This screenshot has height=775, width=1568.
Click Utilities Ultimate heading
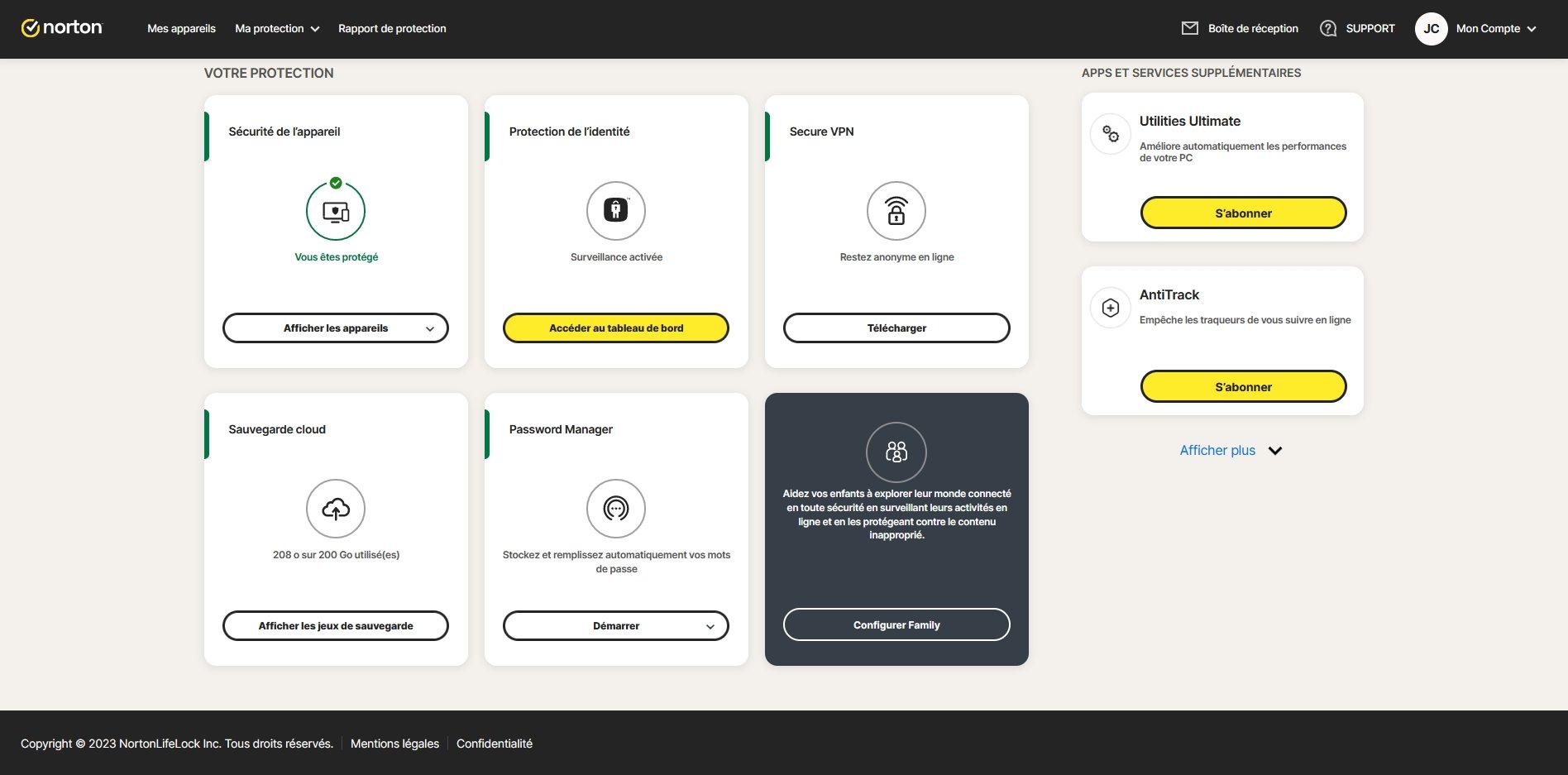tap(1190, 121)
